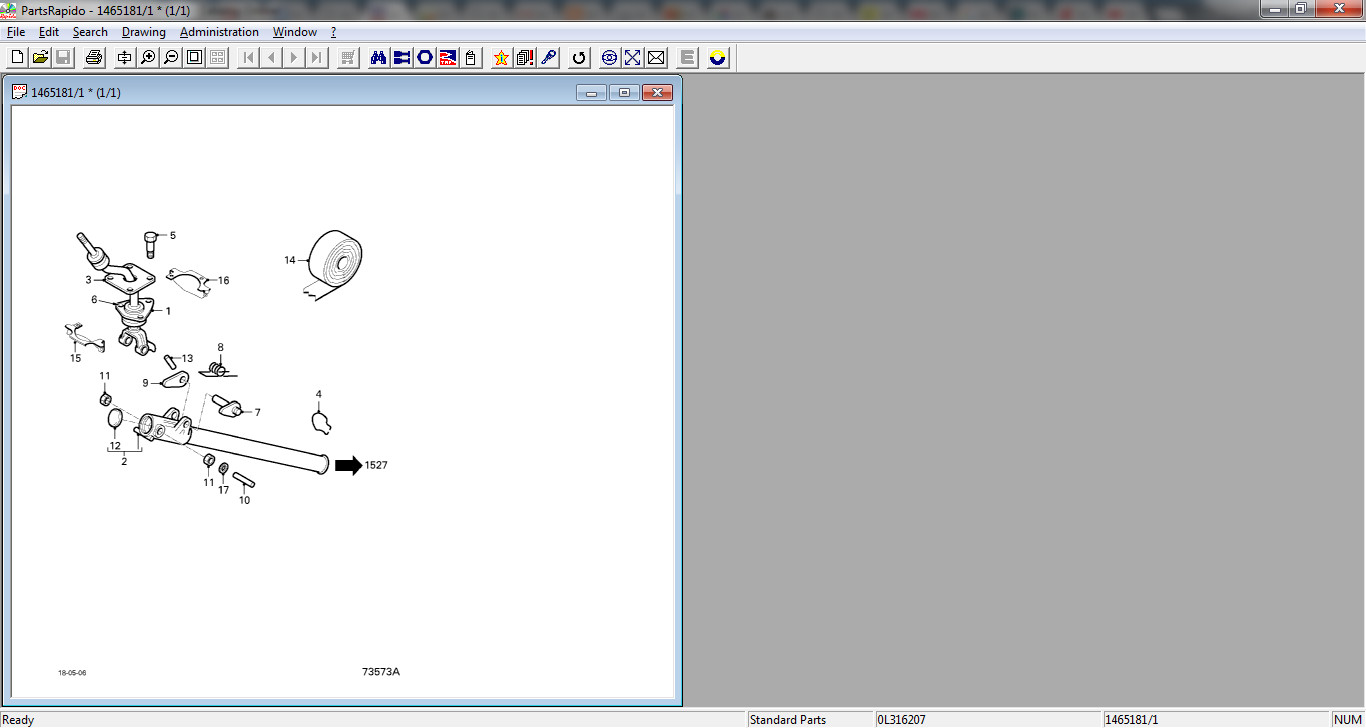Click the black arrow pointing to 1527
This screenshot has width=1366, height=728.
[347, 465]
